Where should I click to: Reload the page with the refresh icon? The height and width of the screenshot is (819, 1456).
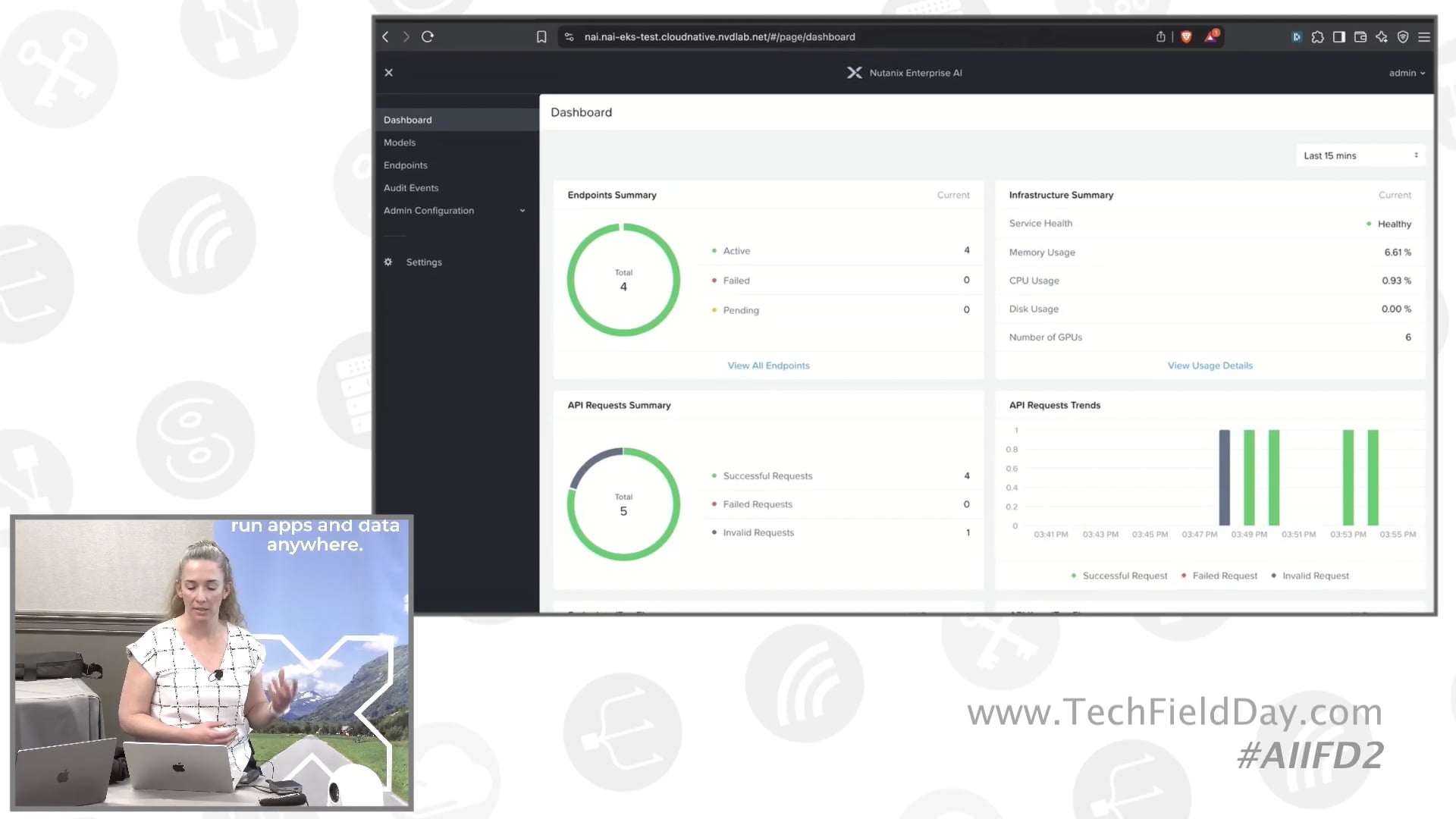(x=428, y=36)
